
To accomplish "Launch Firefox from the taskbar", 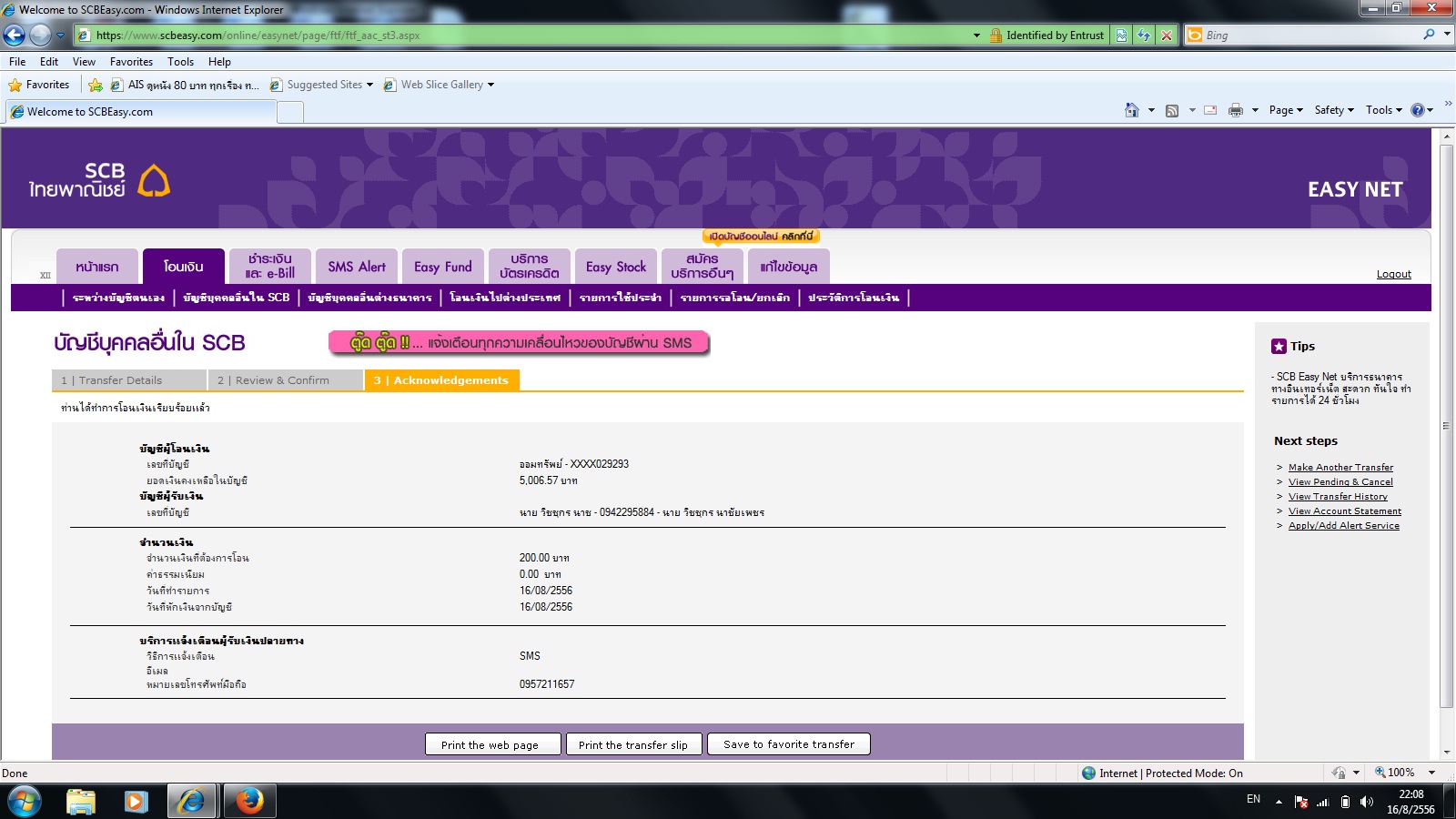I will pos(249,801).
